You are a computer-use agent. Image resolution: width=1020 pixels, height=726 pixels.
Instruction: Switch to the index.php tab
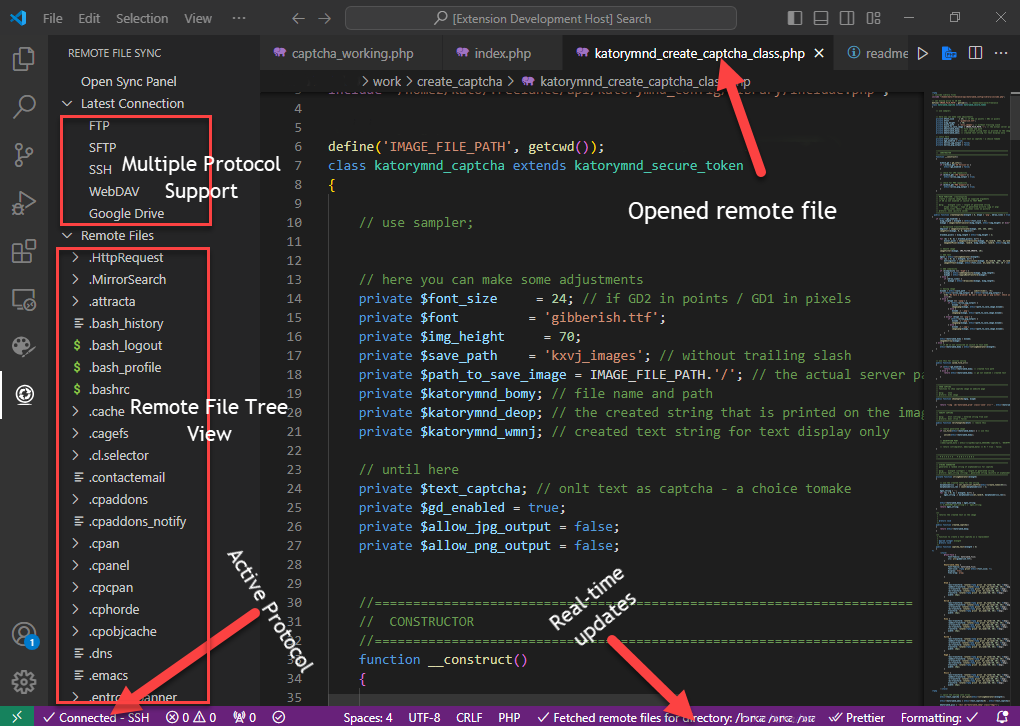(x=502, y=53)
